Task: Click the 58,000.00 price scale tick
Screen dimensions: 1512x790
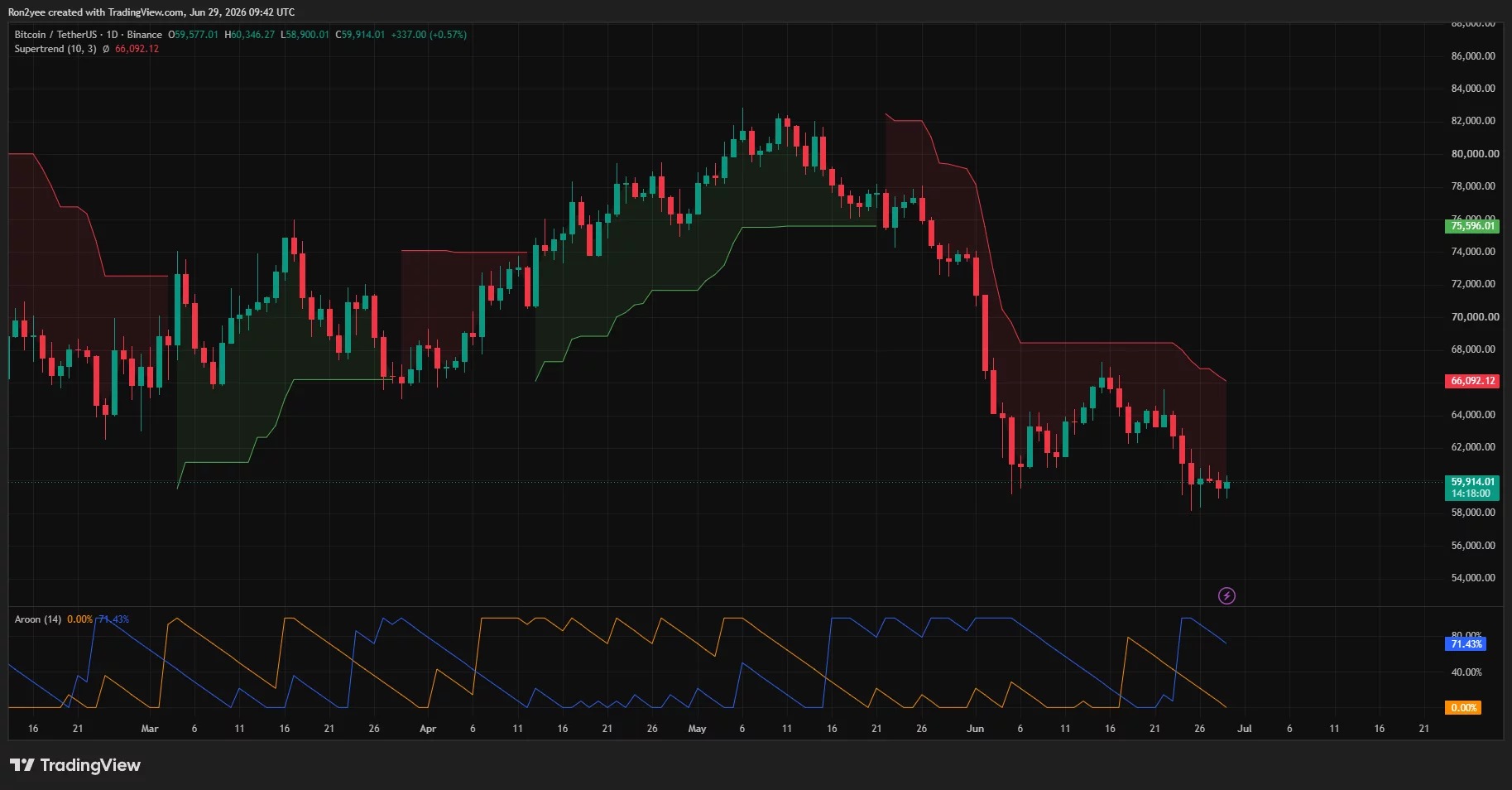Action: (x=1473, y=513)
